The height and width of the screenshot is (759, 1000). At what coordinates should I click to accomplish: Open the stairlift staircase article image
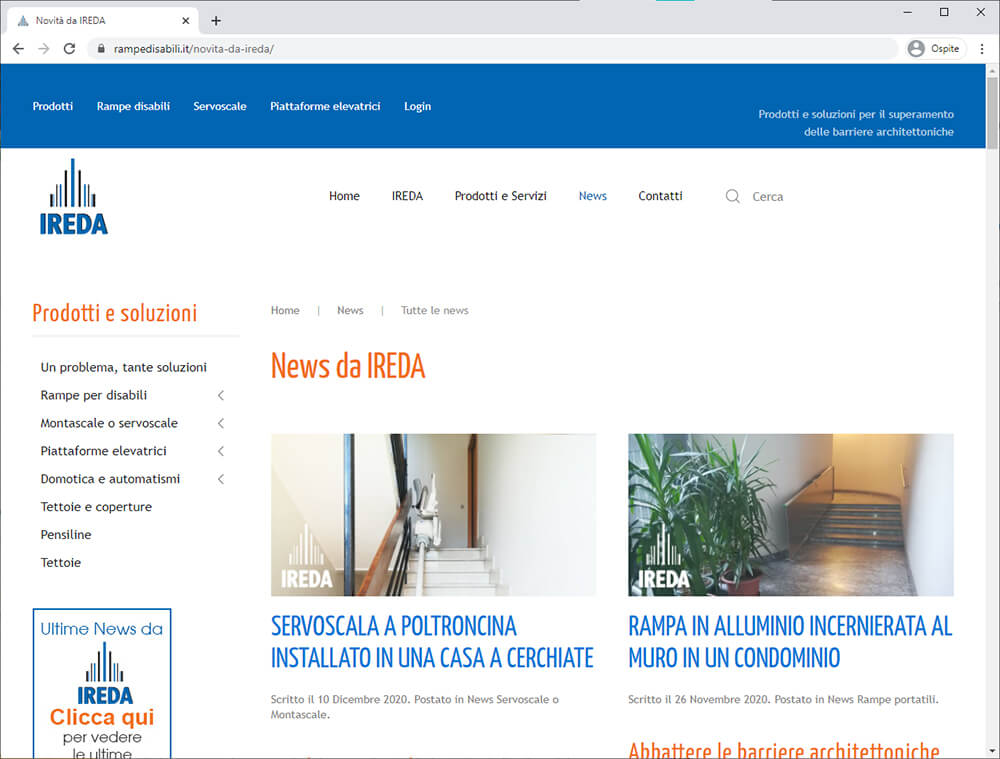coord(434,515)
